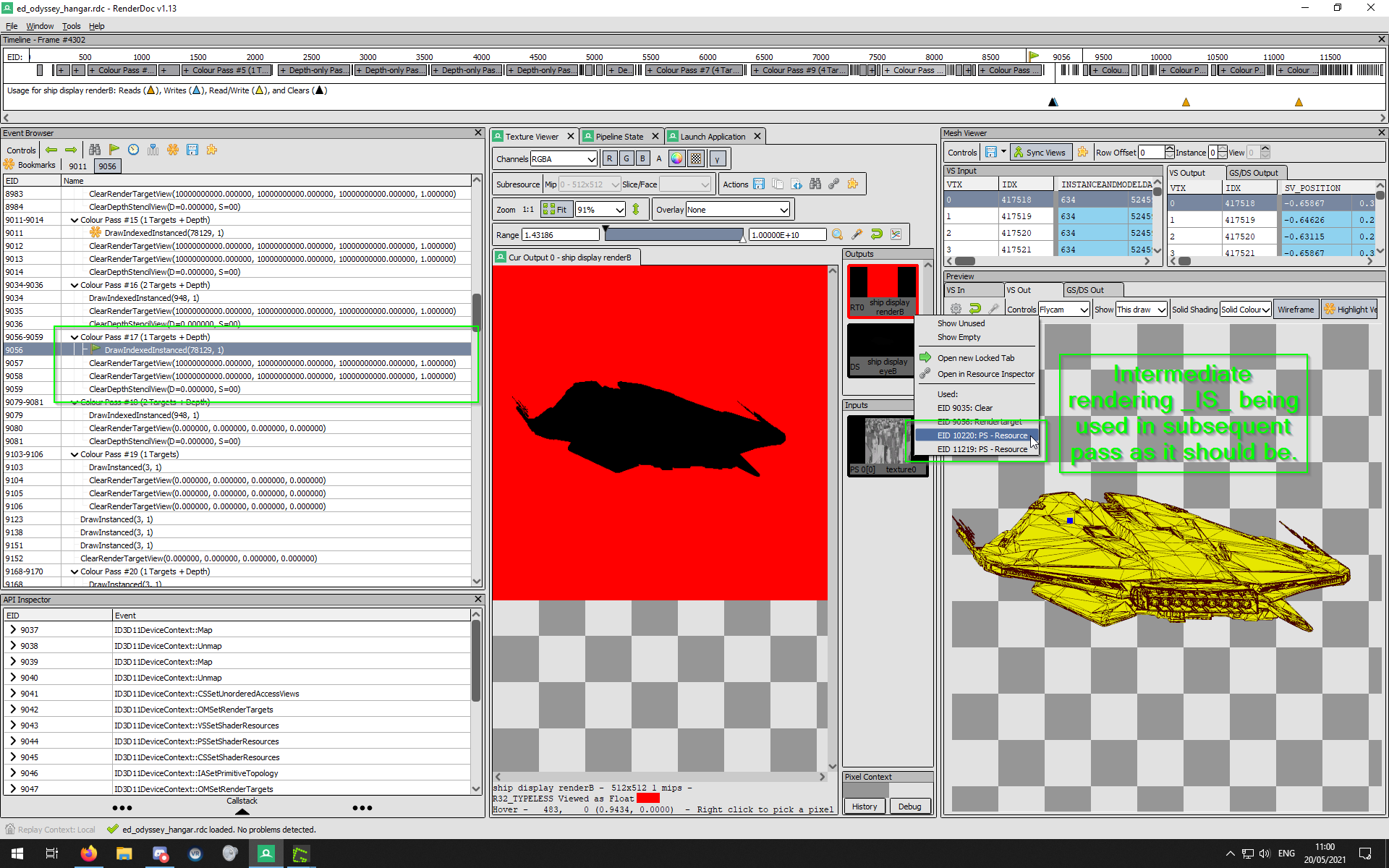Open the File menu
Image resolution: width=1389 pixels, height=868 pixels.
point(12,26)
